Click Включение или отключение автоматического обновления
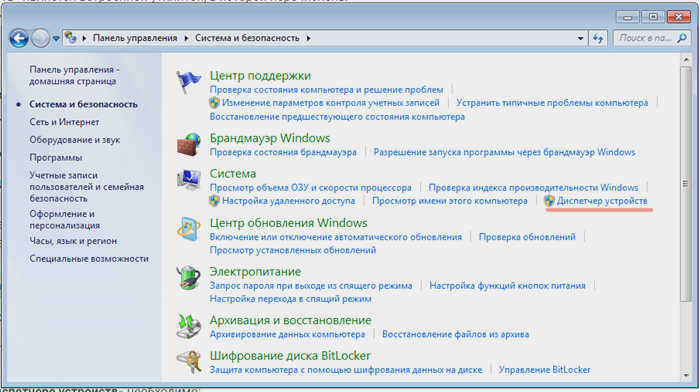Image resolution: width=700 pixels, height=392 pixels. tap(336, 237)
